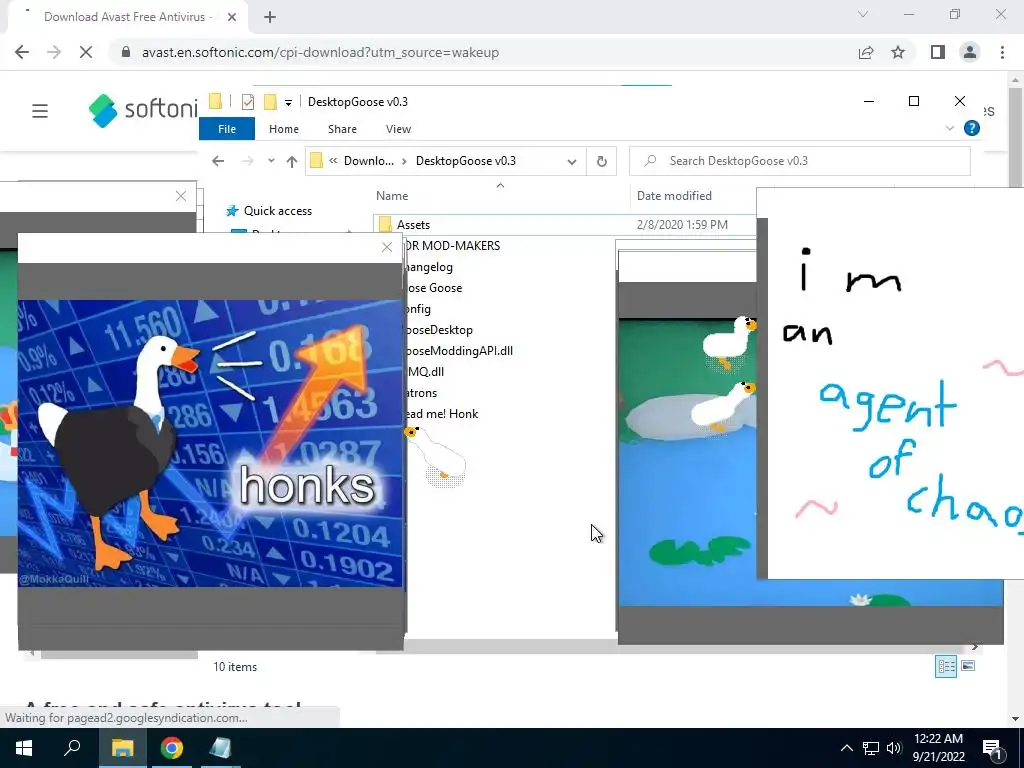Select GooseDesktop application
This screenshot has width=1024, height=768.
click(x=438, y=330)
